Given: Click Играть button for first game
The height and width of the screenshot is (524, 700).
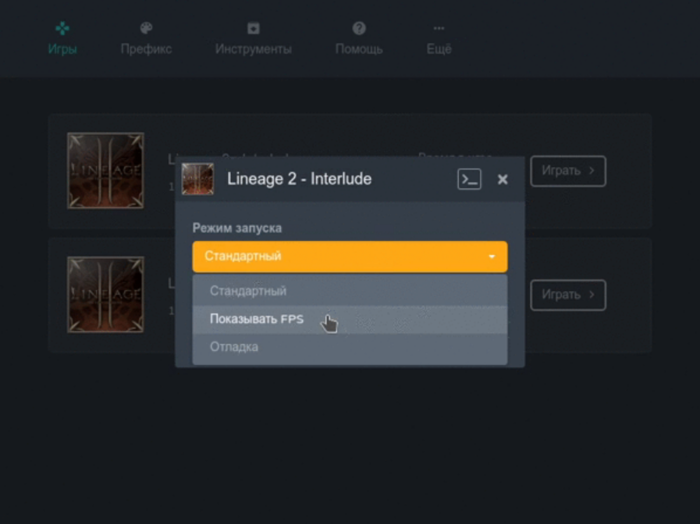Looking at the screenshot, I should (568, 171).
